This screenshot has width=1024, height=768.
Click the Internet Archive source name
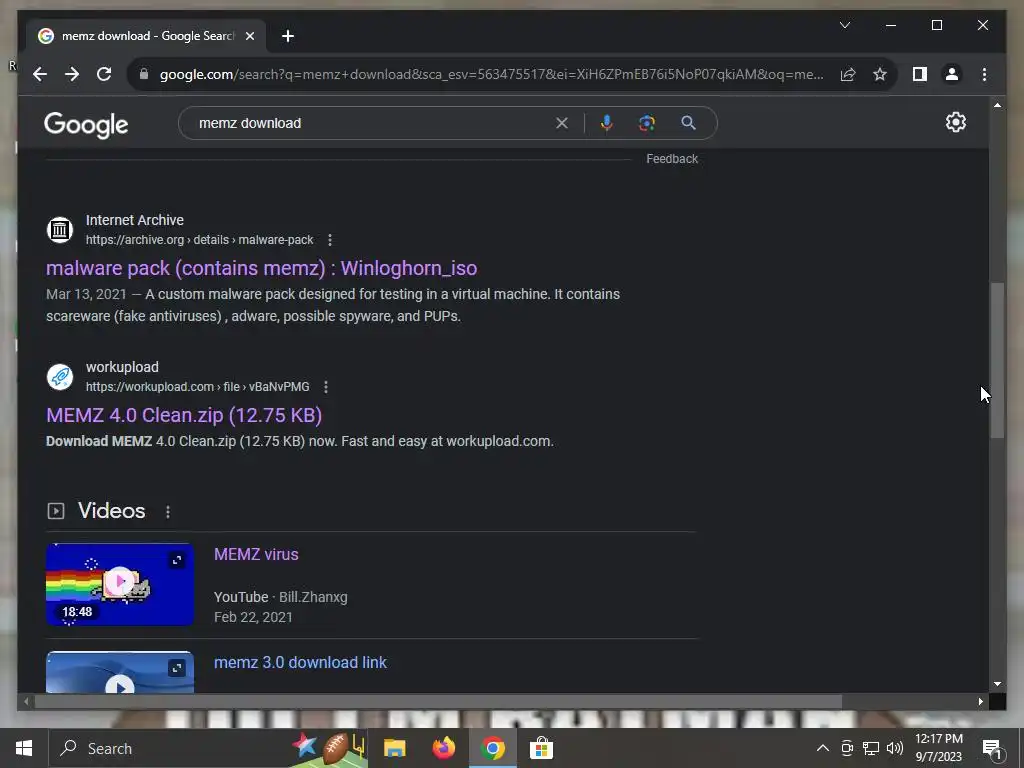point(135,220)
